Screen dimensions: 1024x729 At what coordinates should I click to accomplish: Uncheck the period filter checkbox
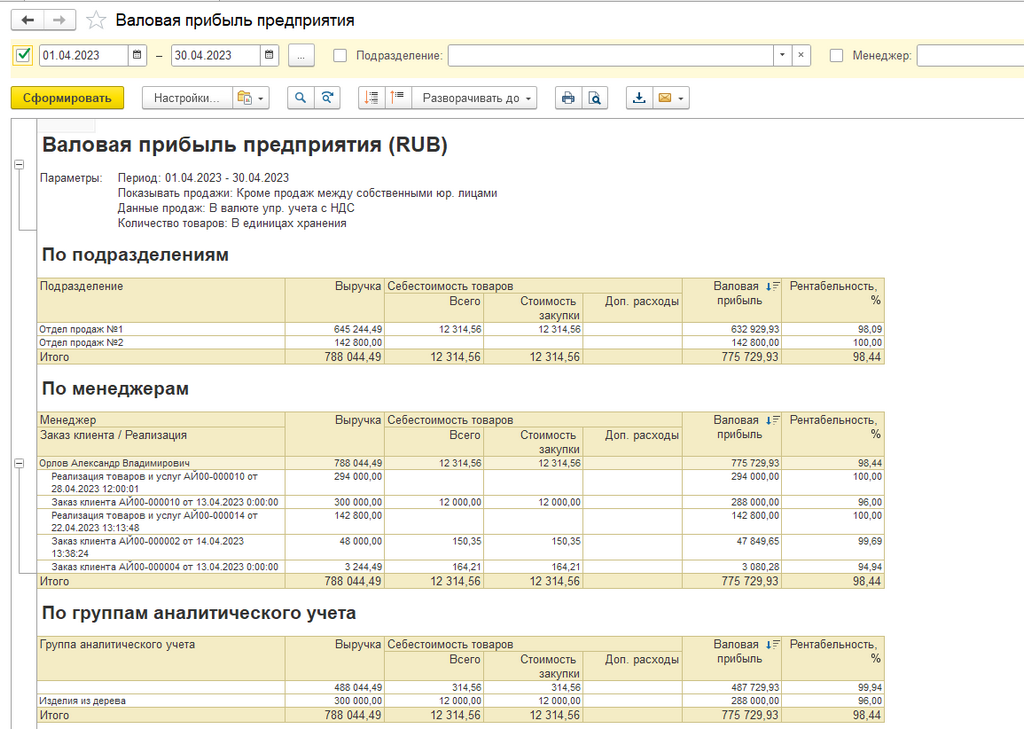coord(24,56)
